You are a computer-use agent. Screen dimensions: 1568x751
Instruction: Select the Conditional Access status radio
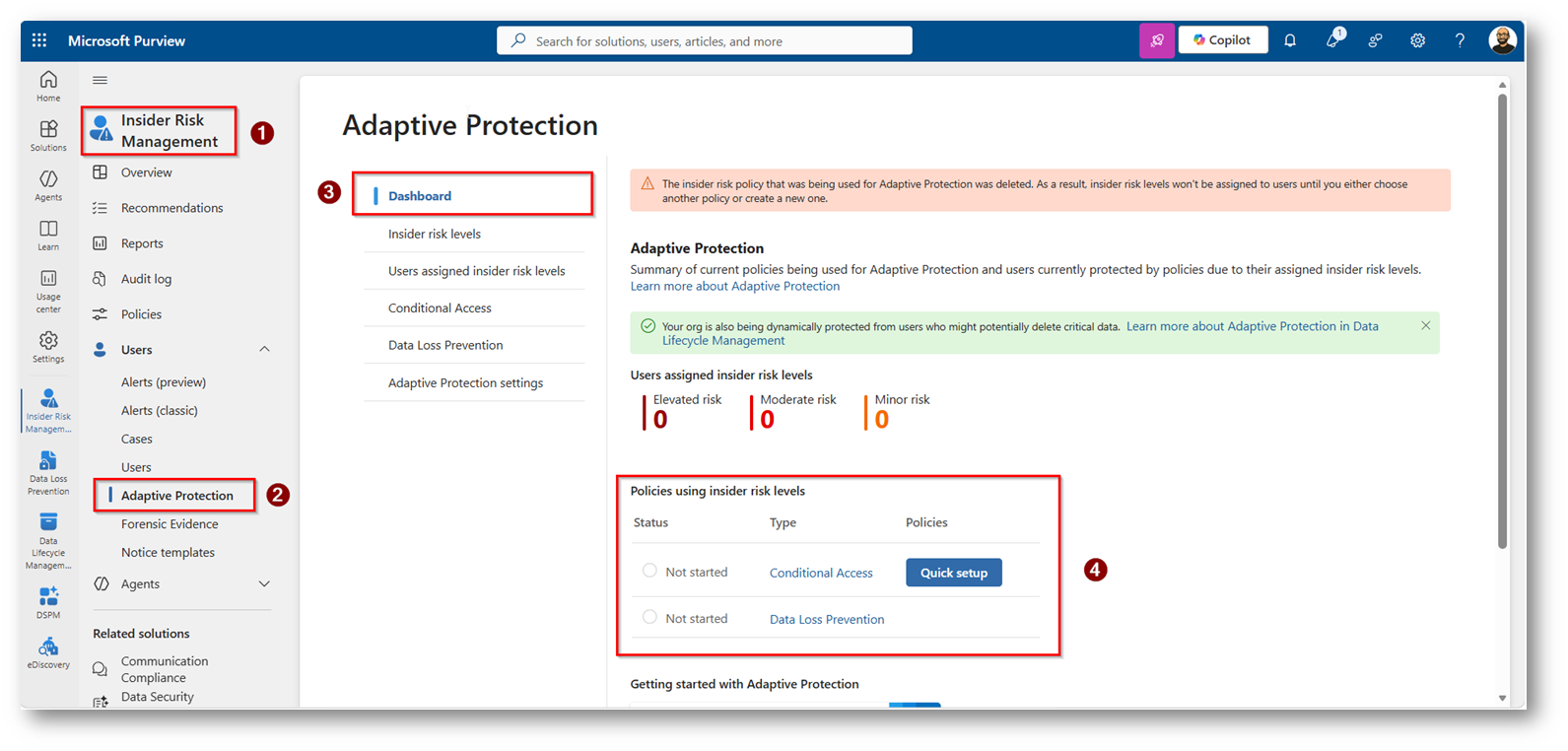649,571
